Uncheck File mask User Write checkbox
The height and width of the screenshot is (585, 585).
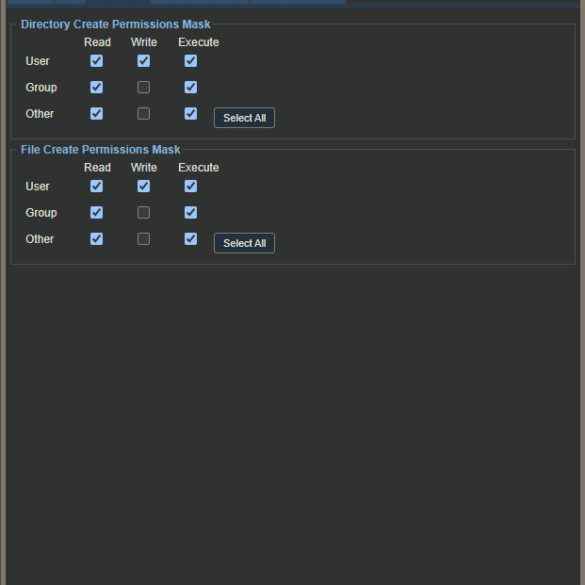click(x=144, y=186)
